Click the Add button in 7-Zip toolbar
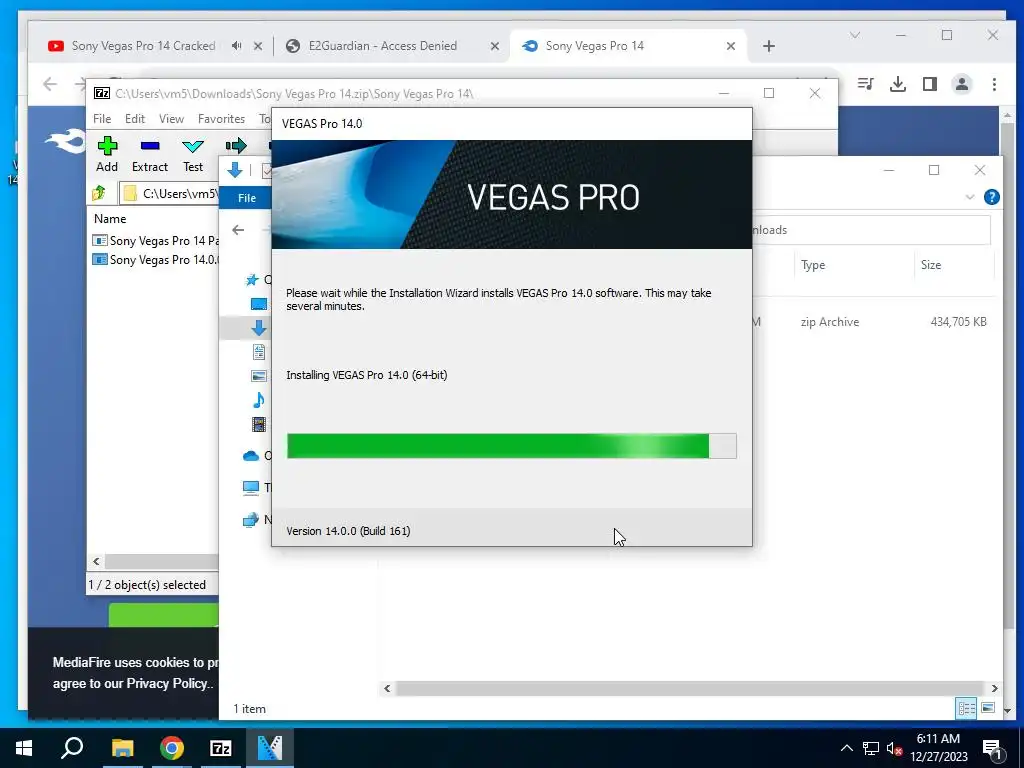Screen dimensions: 1024x768 pos(107,154)
